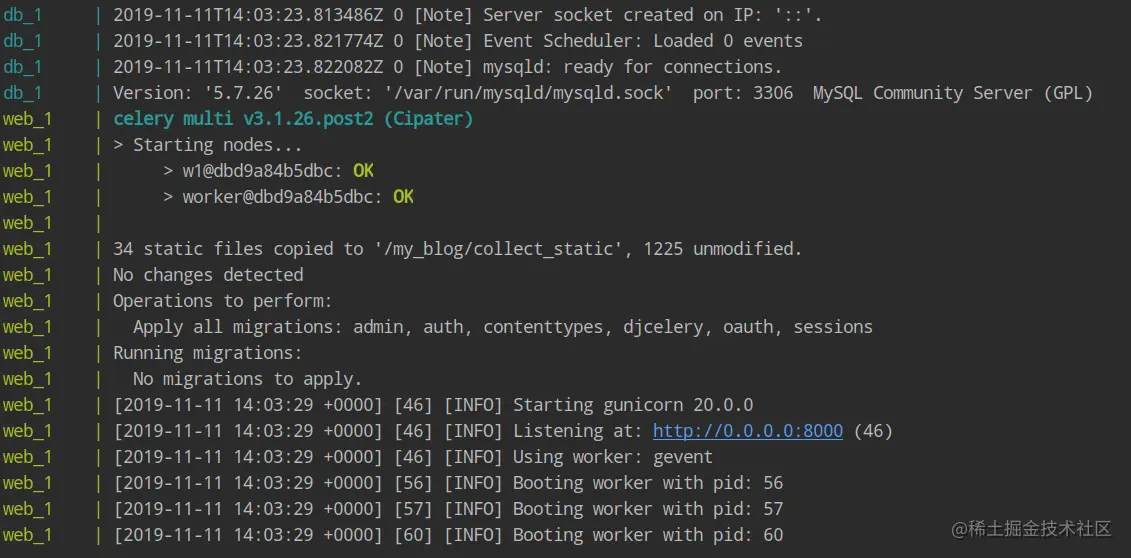Click the timestamp 2019-11-11T14:03:23.821774Z
The height and width of the screenshot is (558, 1131).
[x=248, y=41]
